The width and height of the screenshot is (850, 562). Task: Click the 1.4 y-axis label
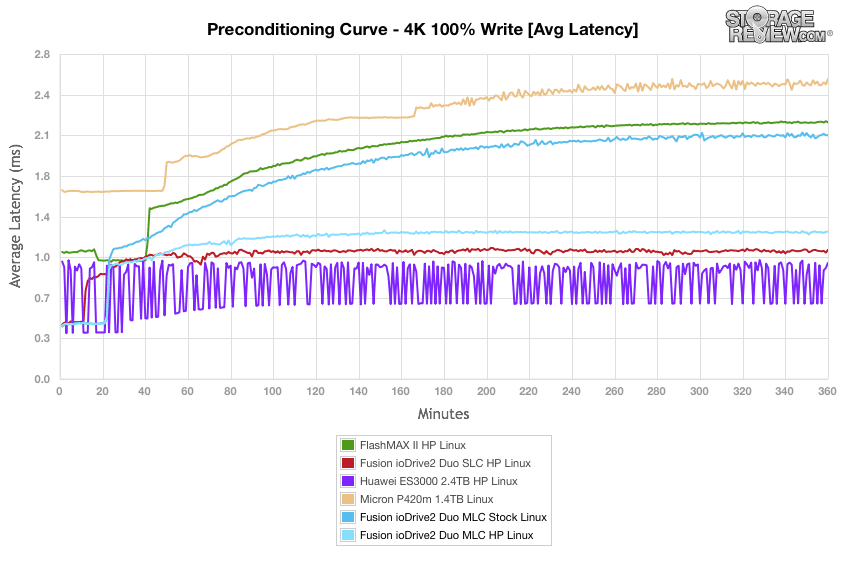pyautogui.click(x=42, y=217)
